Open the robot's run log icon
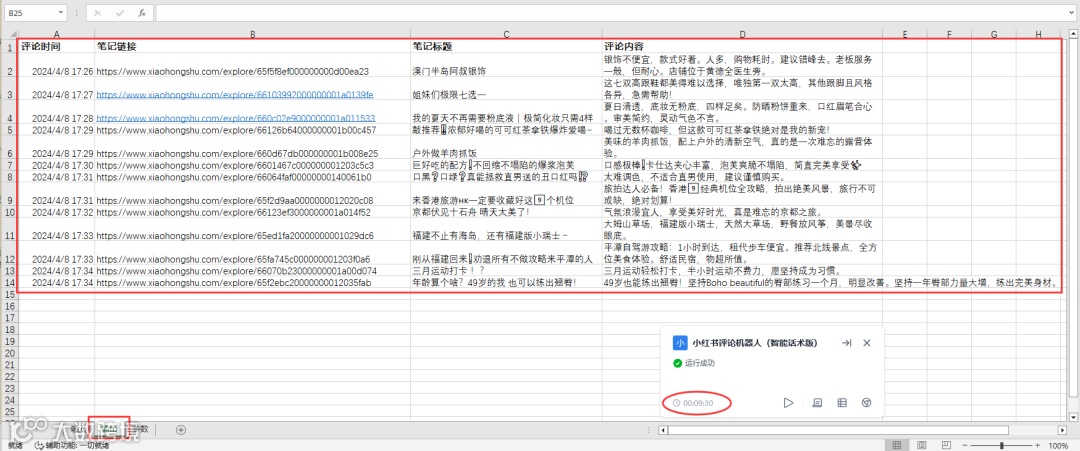Screen dimensions: 1080x451 (x=818, y=403)
